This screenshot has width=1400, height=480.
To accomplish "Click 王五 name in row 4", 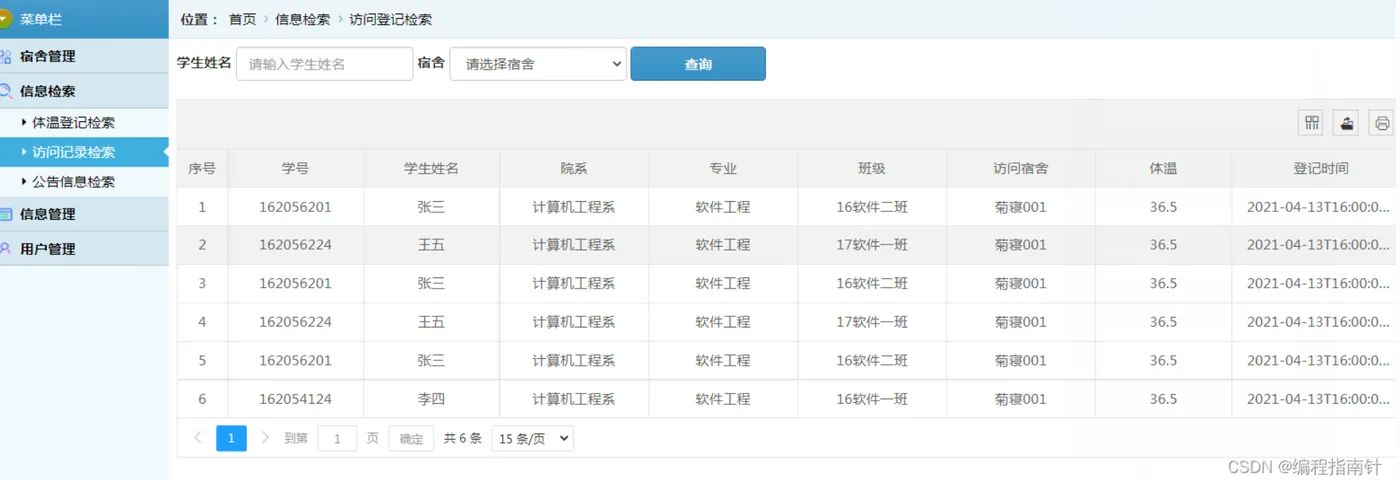I will (431, 322).
